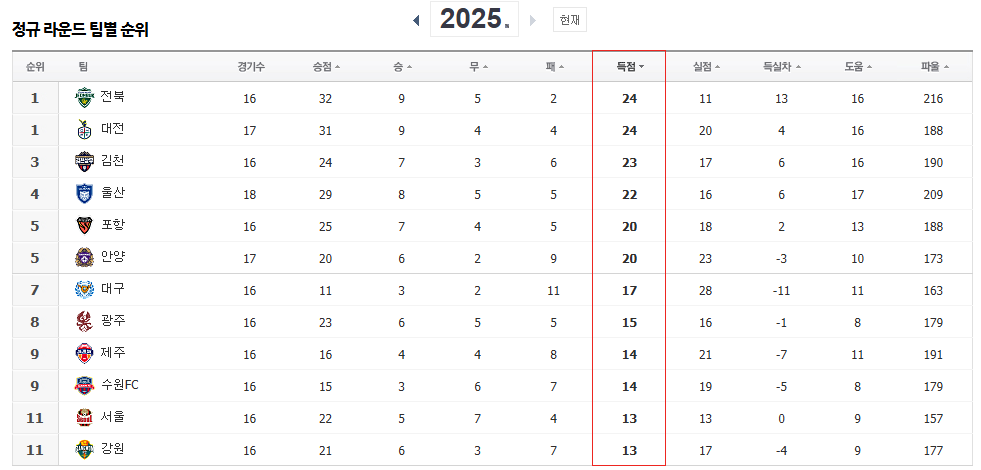
Task: Click the Gwangju (광주) team emblem
Action: [x=83, y=322]
